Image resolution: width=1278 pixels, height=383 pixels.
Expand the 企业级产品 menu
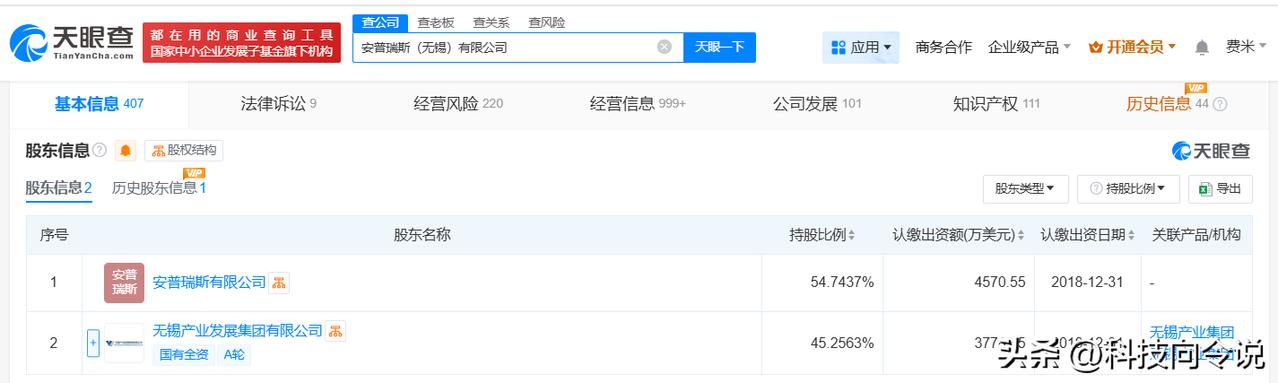click(x=1029, y=47)
